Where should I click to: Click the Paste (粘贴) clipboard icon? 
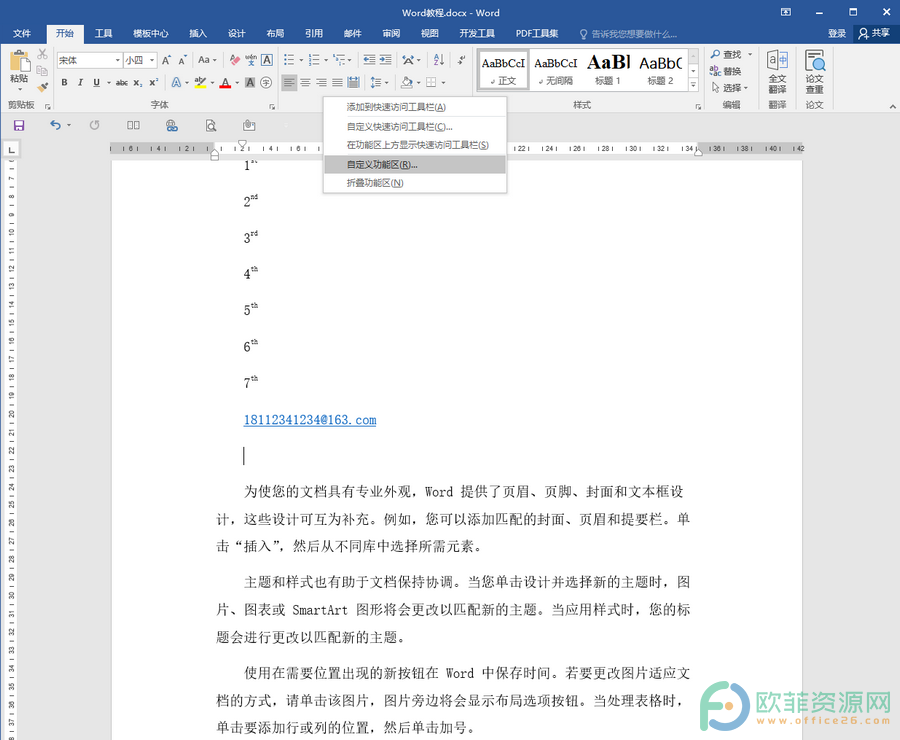click(19, 61)
